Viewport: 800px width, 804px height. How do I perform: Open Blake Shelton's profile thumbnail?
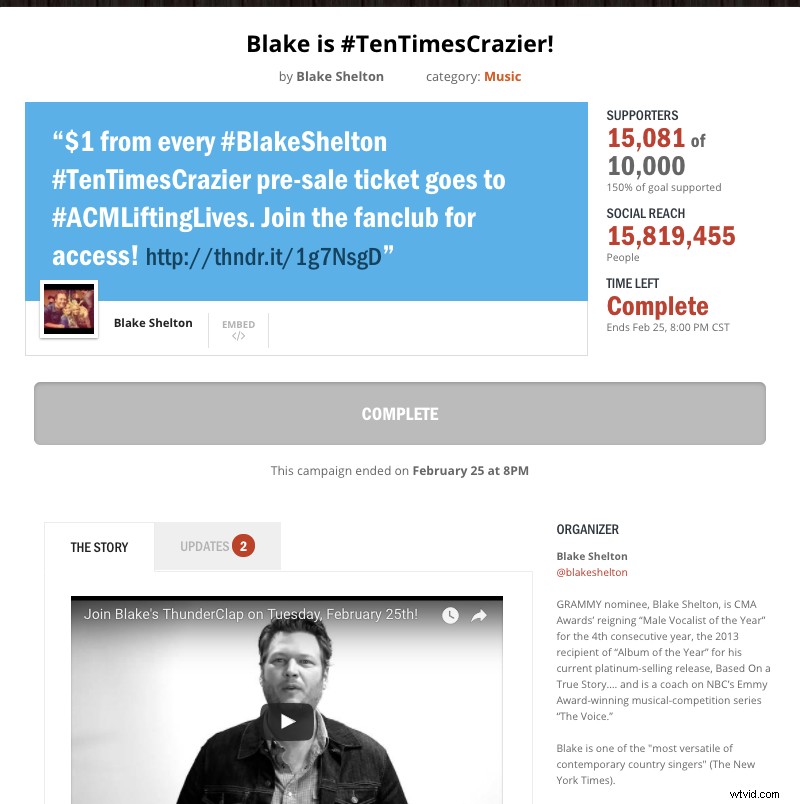coord(69,309)
